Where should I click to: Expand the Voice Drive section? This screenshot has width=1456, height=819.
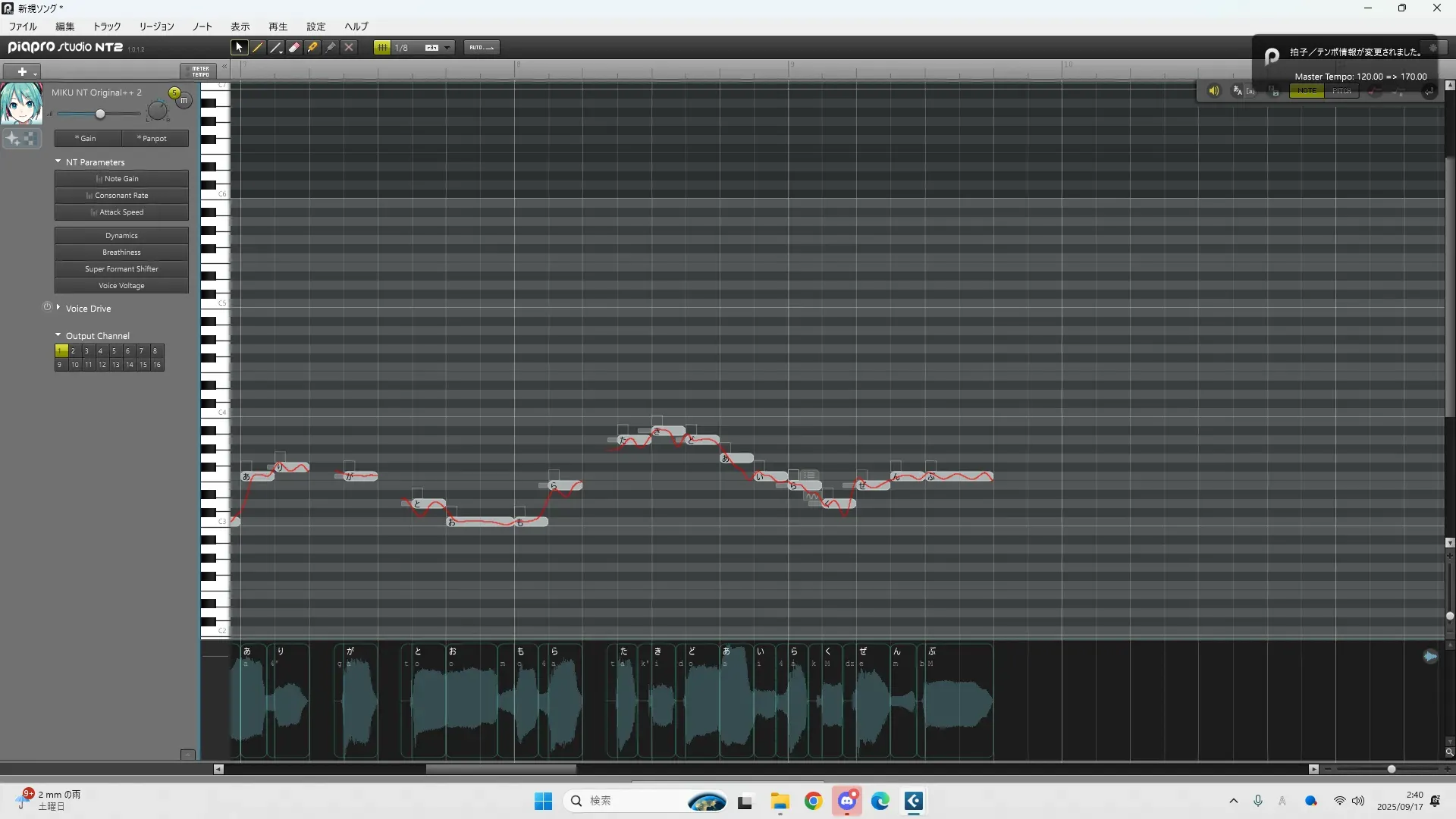click(58, 308)
